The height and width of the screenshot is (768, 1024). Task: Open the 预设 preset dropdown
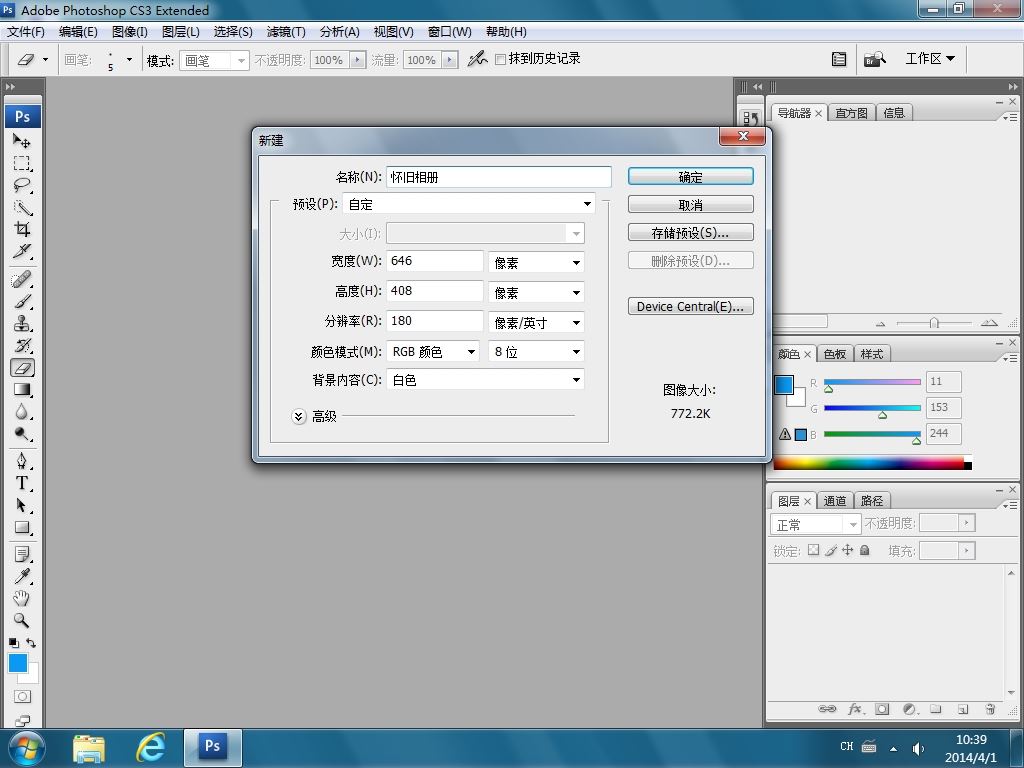click(468, 204)
